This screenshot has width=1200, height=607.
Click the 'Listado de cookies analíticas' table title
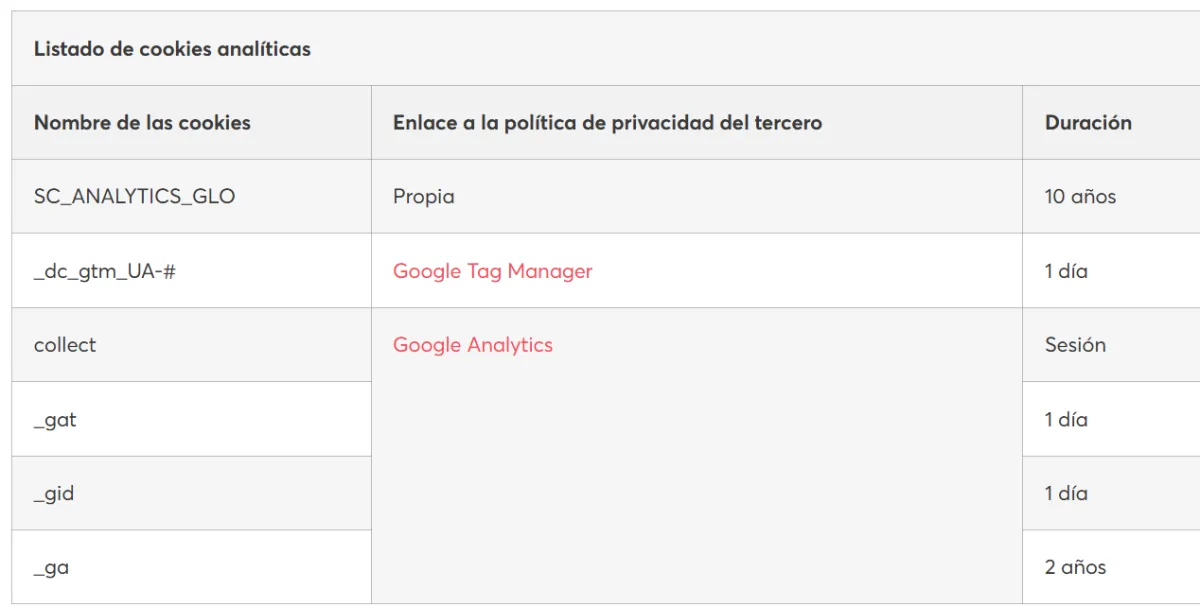coord(172,49)
